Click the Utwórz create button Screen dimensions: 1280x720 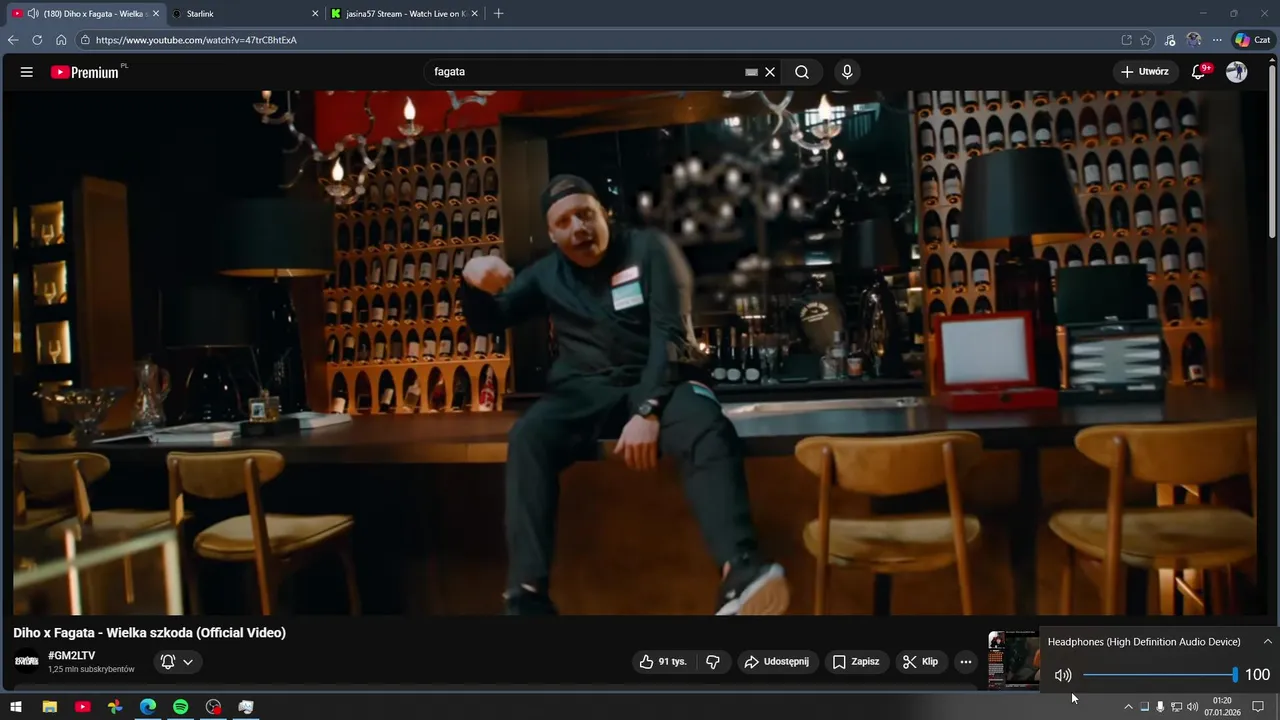pos(1145,72)
